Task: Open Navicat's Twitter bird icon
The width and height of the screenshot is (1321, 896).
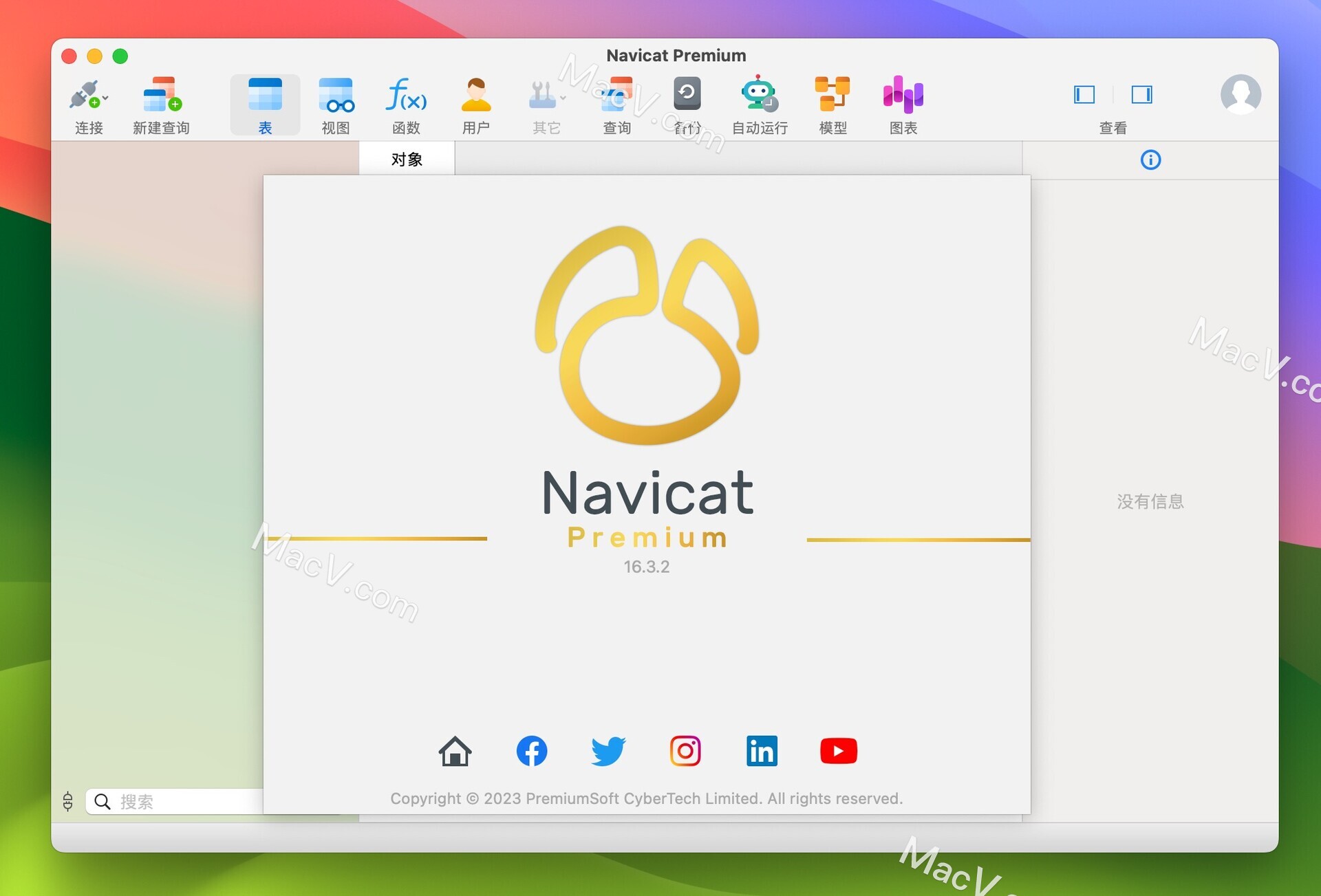Action: [608, 751]
